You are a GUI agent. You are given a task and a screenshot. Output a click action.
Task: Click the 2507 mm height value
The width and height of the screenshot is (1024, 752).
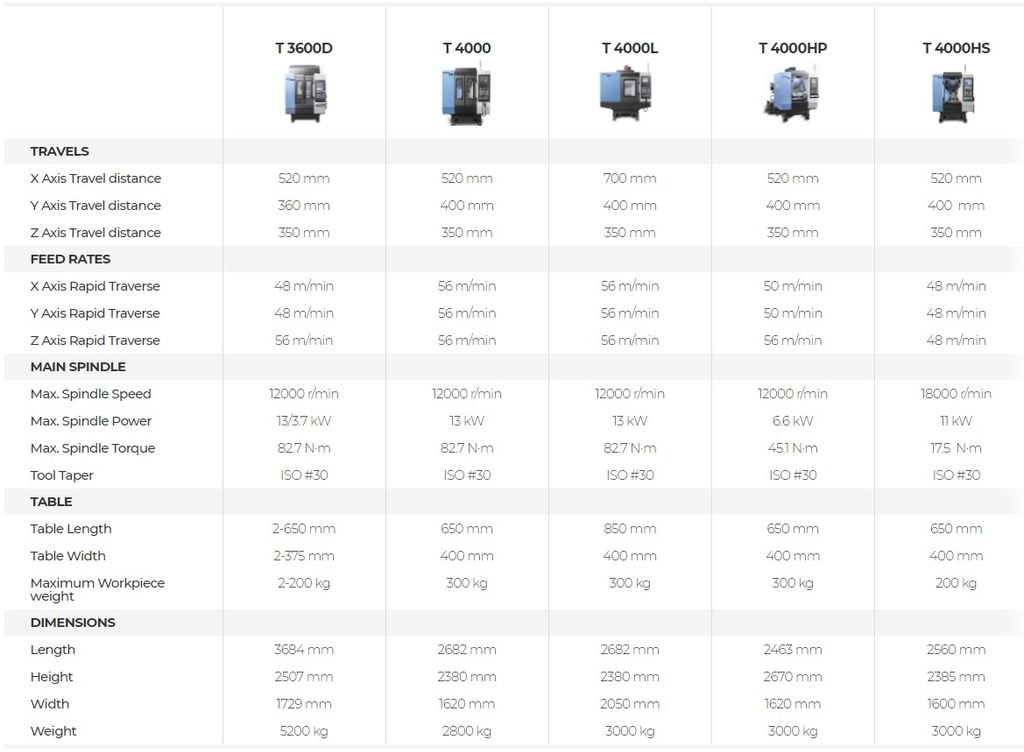(304, 677)
